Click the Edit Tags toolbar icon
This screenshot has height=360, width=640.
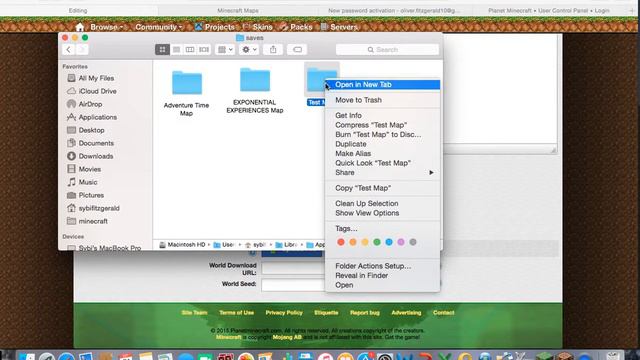297,49
